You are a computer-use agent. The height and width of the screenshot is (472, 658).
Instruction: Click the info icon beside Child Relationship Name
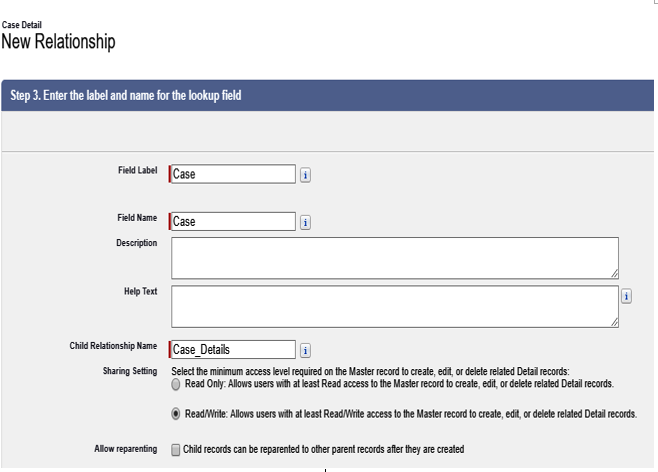pyautogui.click(x=306, y=350)
